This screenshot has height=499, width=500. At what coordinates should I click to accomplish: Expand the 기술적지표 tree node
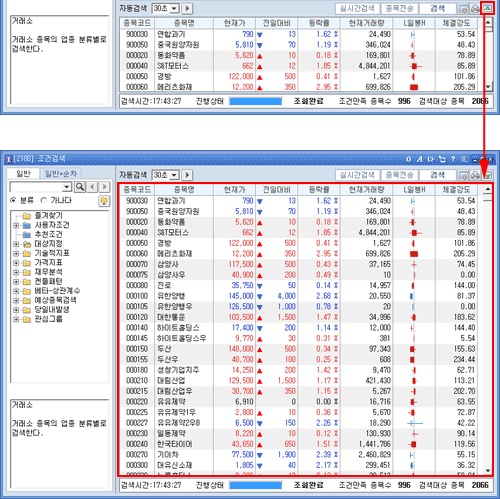[x=16, y=254]
